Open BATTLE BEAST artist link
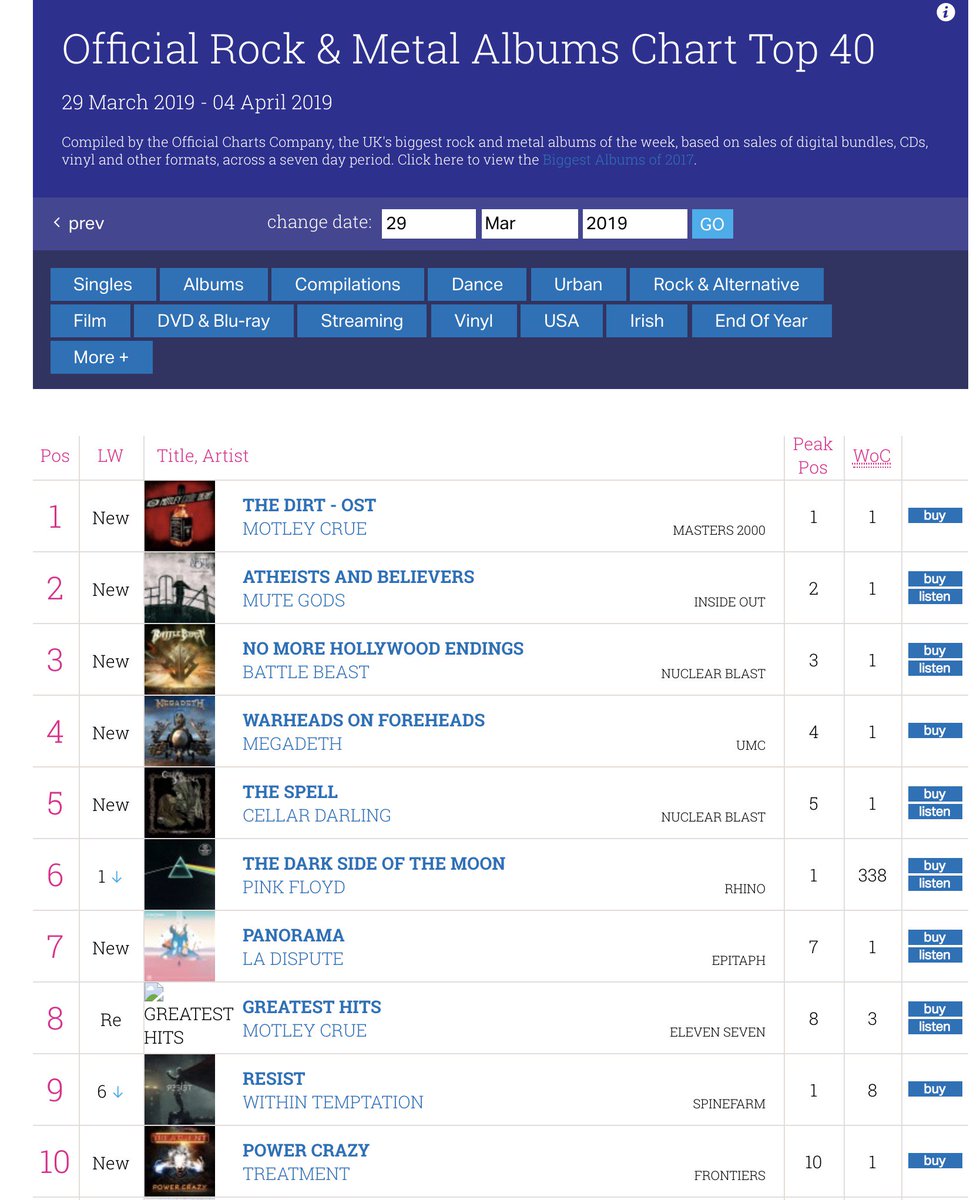Image resolution: width=980 pixels, height=1200 pixels. 306,673
